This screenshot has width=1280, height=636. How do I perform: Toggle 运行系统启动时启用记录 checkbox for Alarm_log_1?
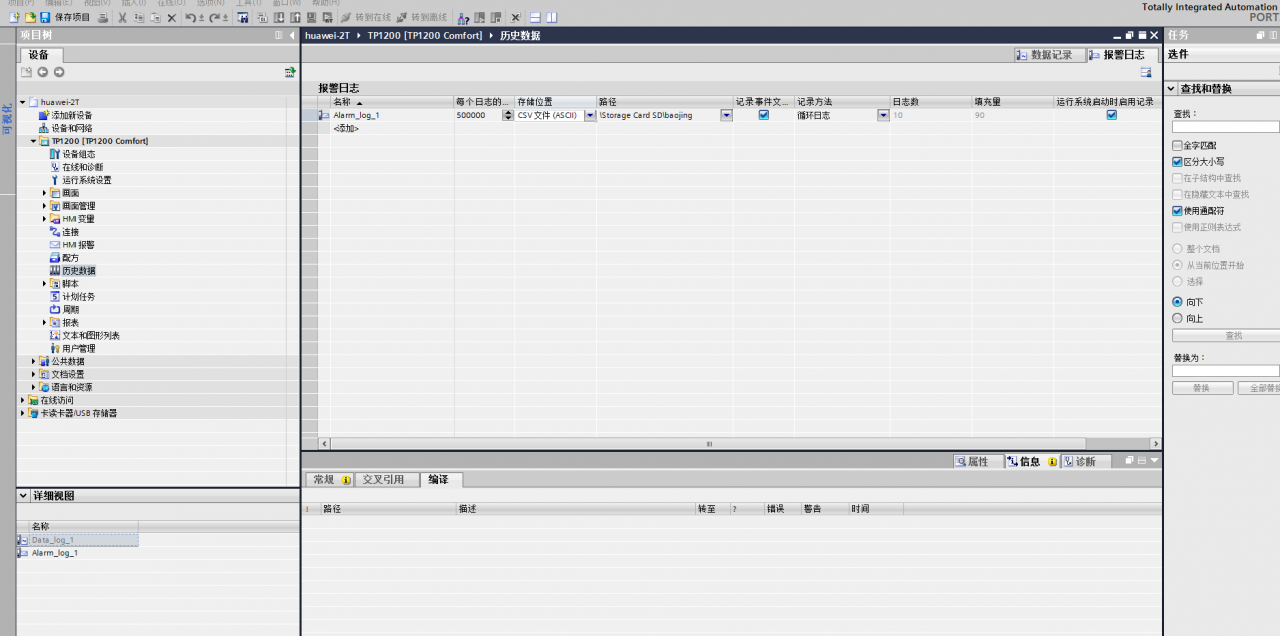pos(1111,115)
